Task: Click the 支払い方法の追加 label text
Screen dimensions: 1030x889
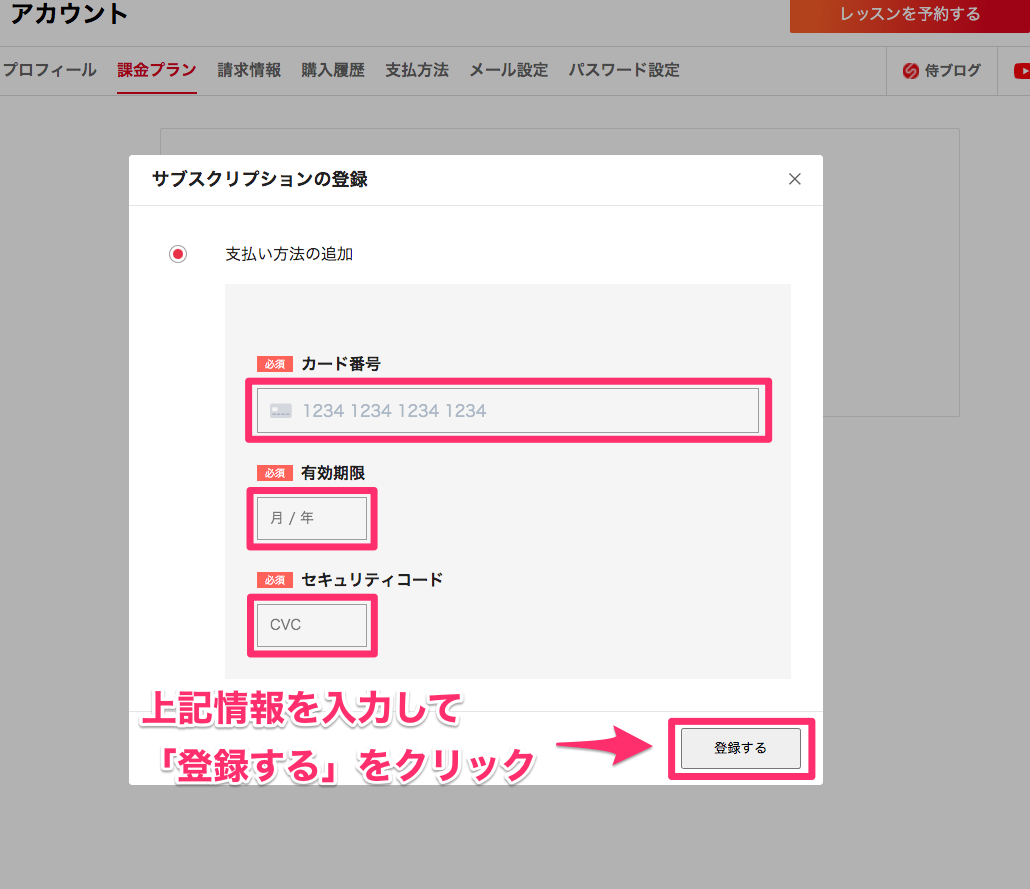Action: (289, 254)
